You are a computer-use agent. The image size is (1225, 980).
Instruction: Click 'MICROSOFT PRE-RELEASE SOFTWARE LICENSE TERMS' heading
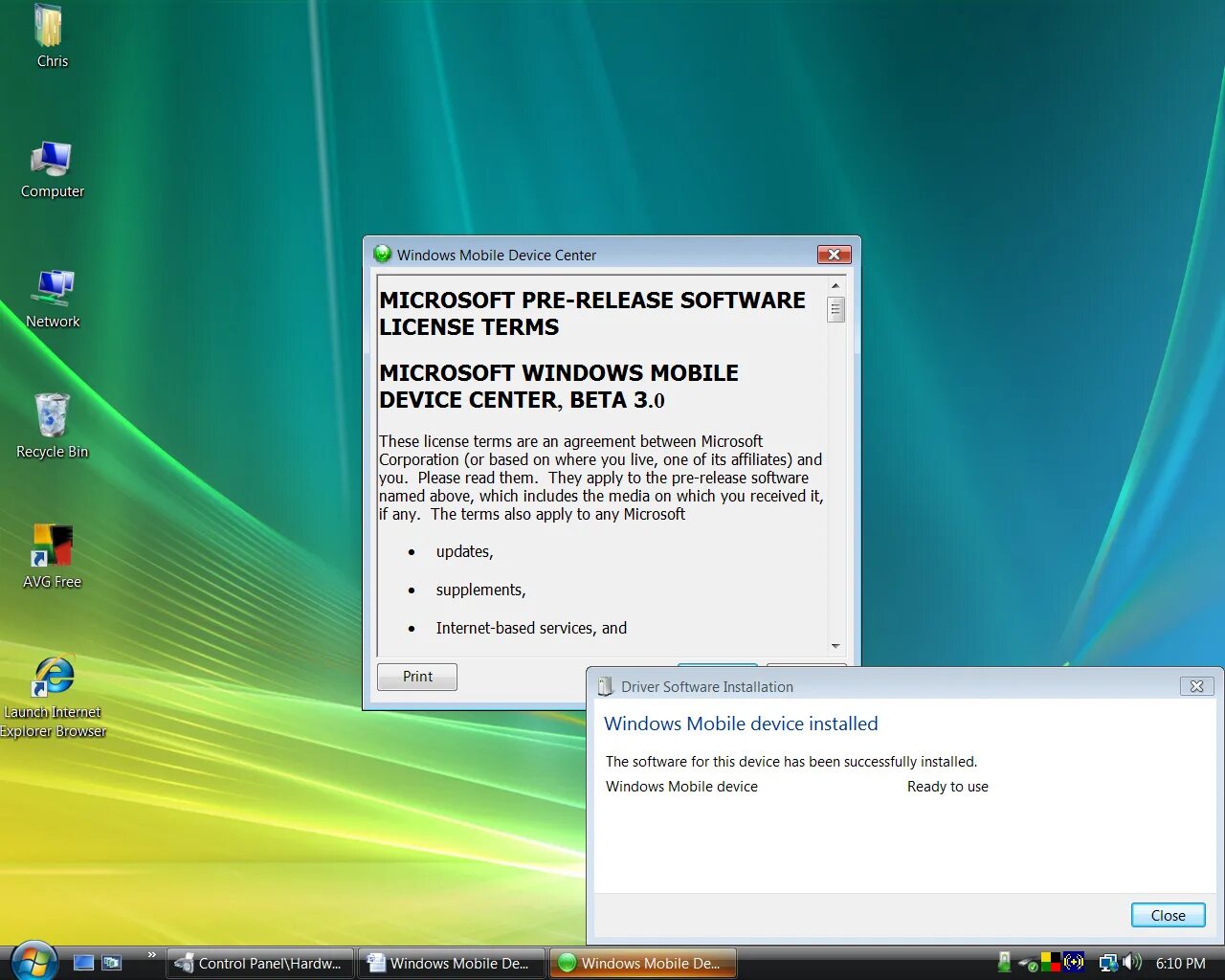pos(592,313)
